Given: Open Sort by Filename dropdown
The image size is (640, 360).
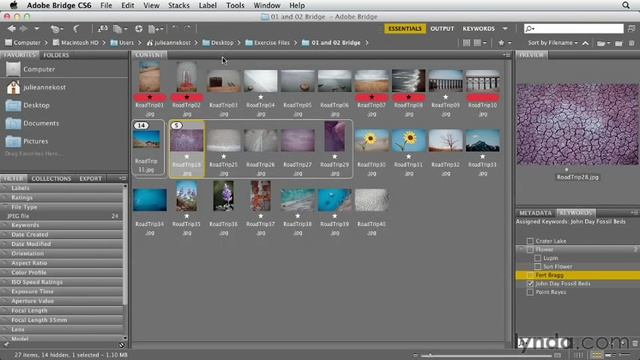Looking at the screenshot, I should (x=553, y=42).
